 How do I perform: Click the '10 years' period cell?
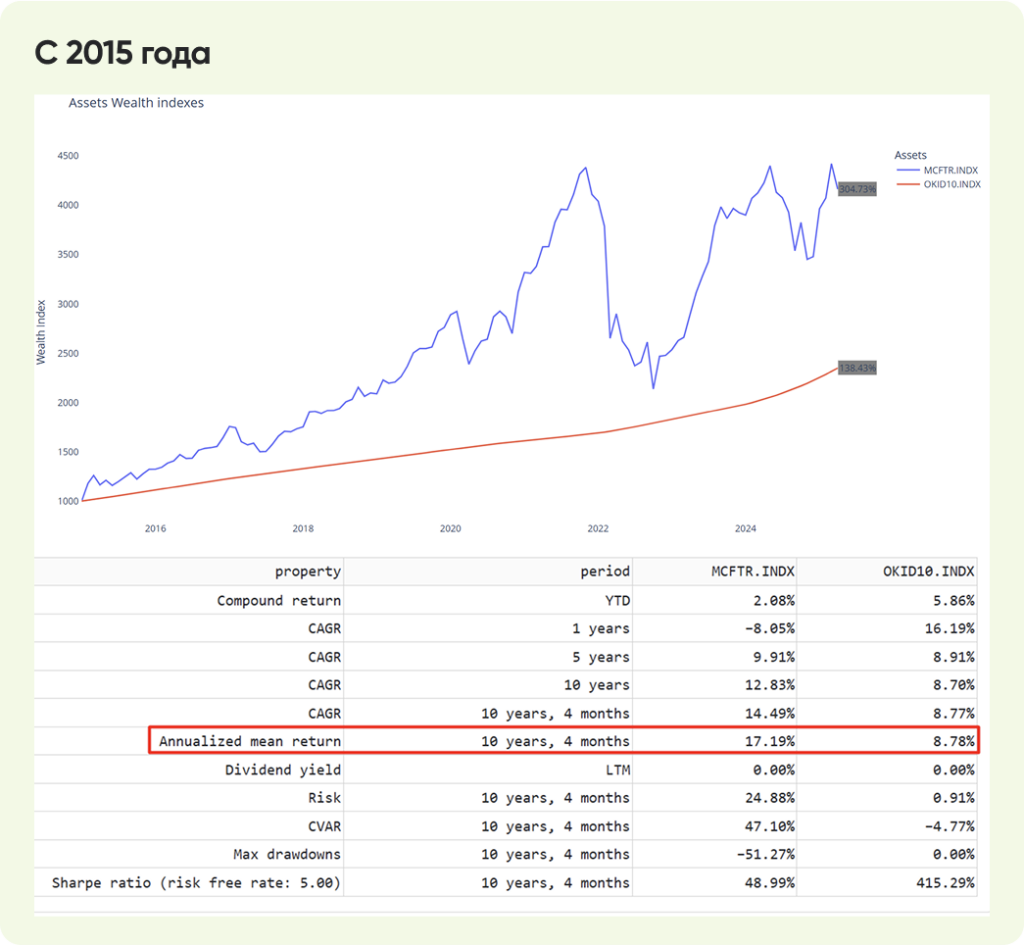click(597, 685)
